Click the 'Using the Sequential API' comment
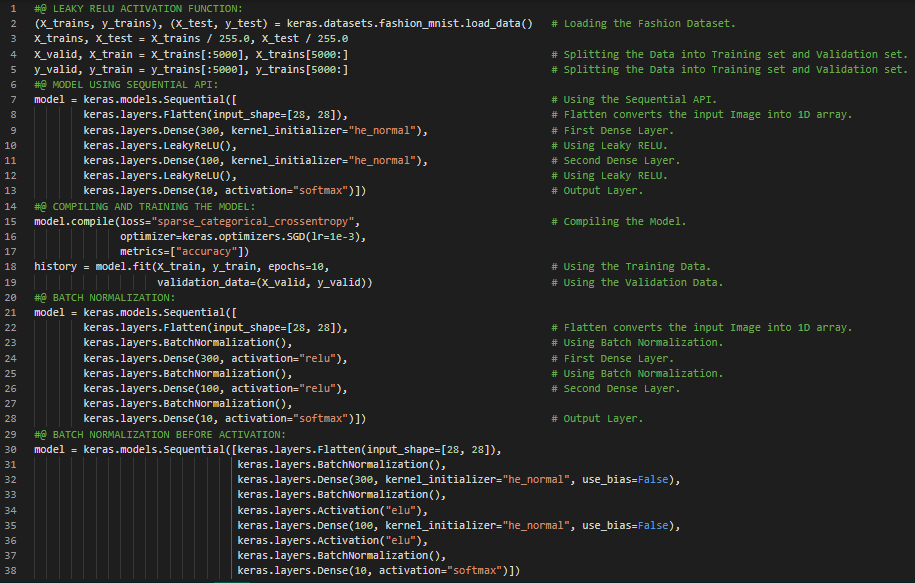Image resolution: width=915 pixels, height=583 pixels. 639,100
